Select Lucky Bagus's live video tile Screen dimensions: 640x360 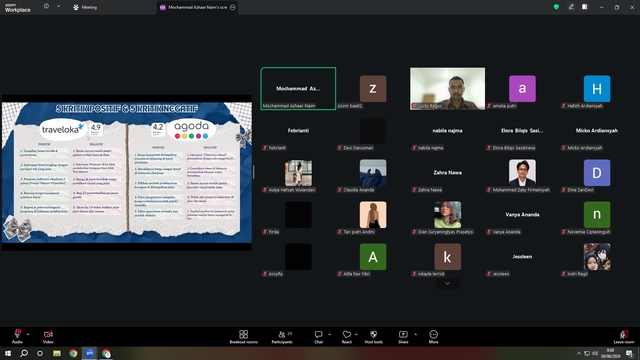(447, 89)
